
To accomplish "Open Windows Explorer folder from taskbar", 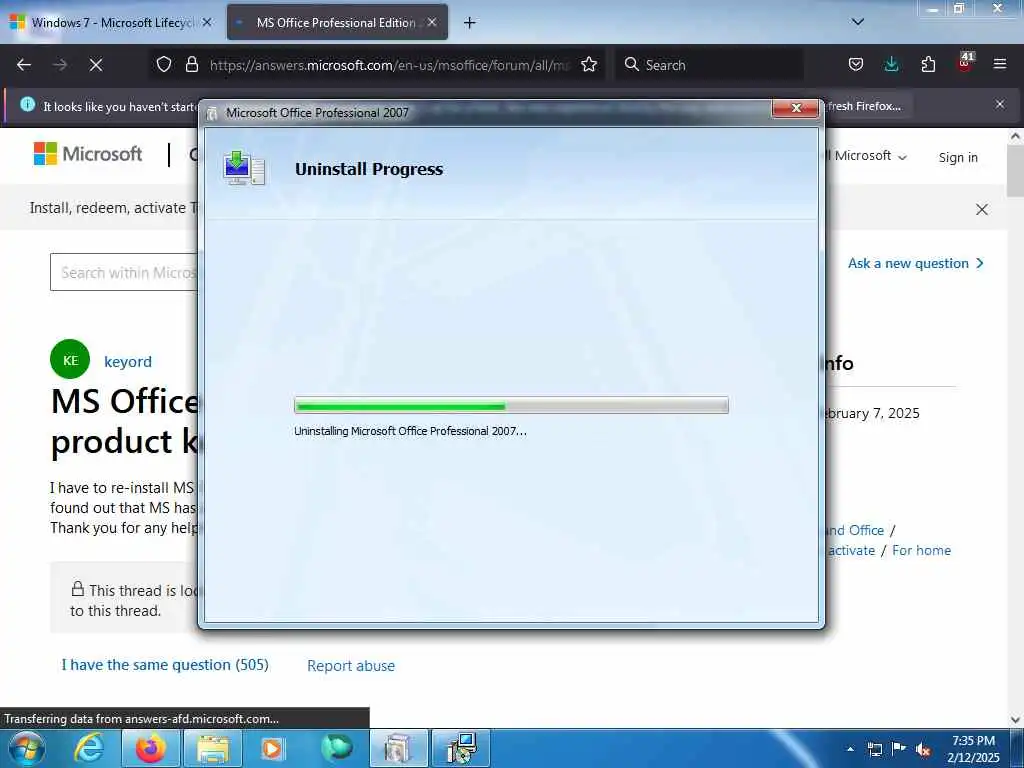I will click(x=213, y=748).
